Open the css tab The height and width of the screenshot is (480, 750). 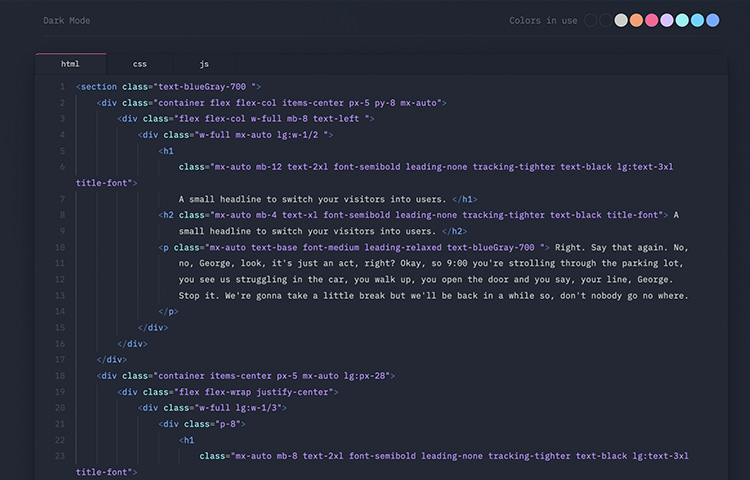140,64
